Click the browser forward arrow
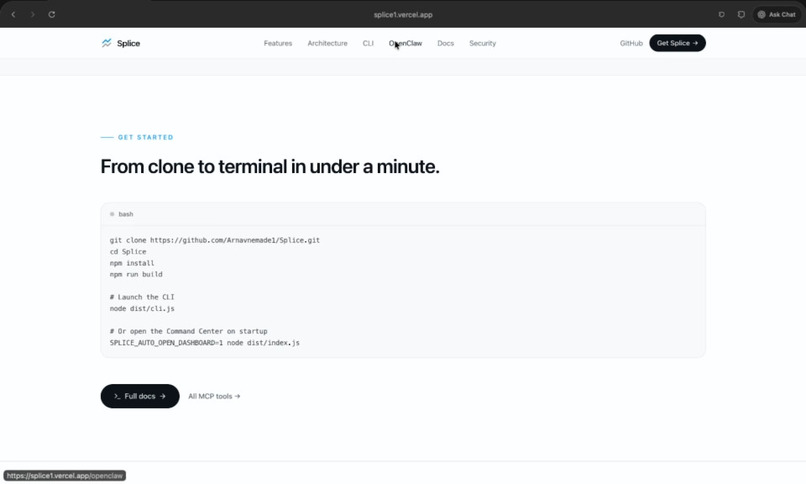The height and width of the screenshot is (484, 806). (32, 14)
